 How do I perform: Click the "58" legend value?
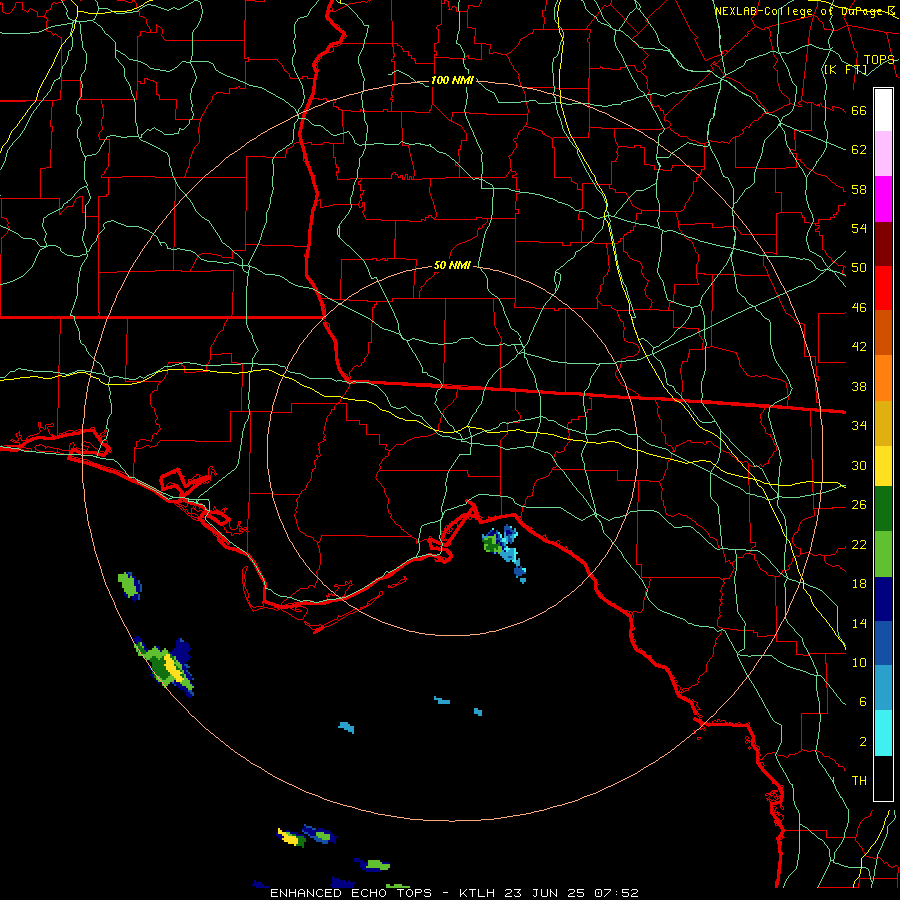tap(859, 189)
